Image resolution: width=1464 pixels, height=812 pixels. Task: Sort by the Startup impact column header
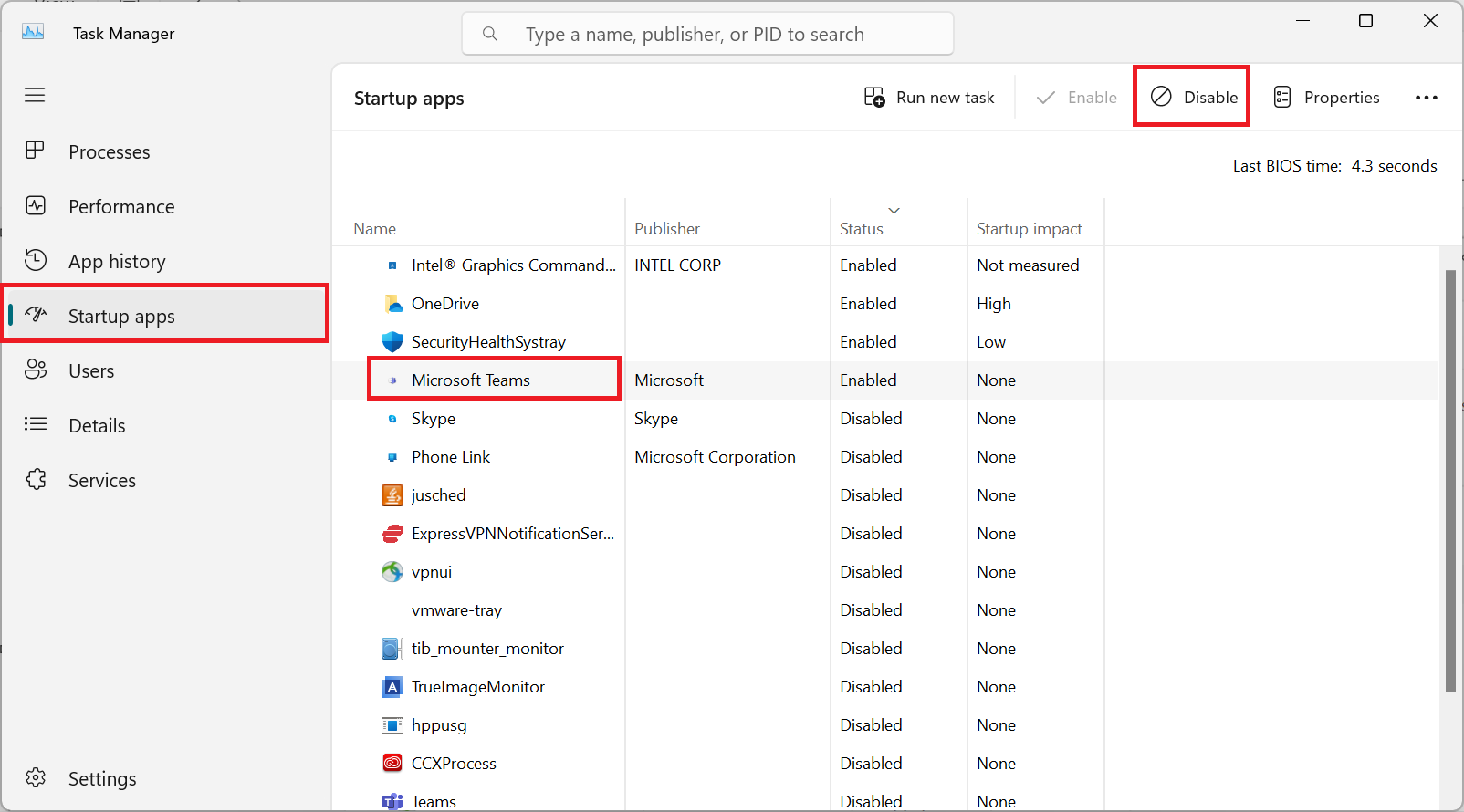1030,229
